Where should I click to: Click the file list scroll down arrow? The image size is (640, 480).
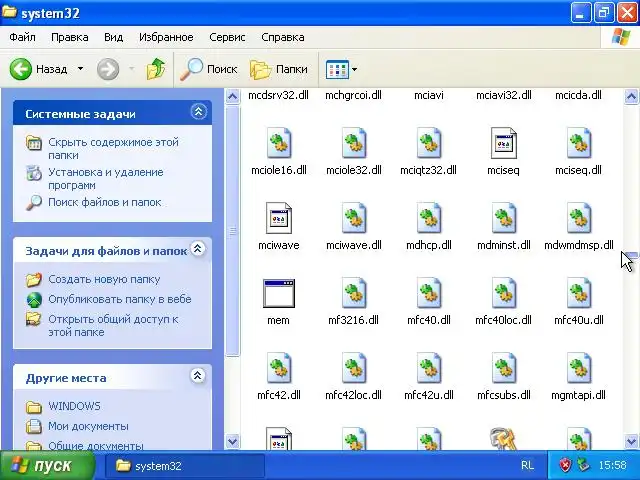click(631, 441)
